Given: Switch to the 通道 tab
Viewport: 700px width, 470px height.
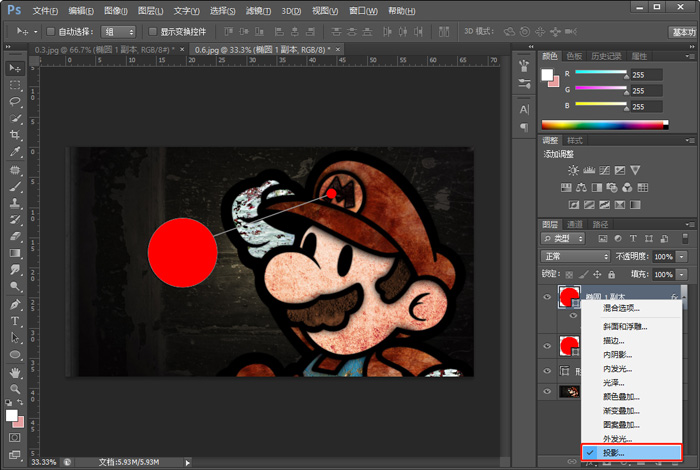Looking at the screenshot, I should [575, 225].
